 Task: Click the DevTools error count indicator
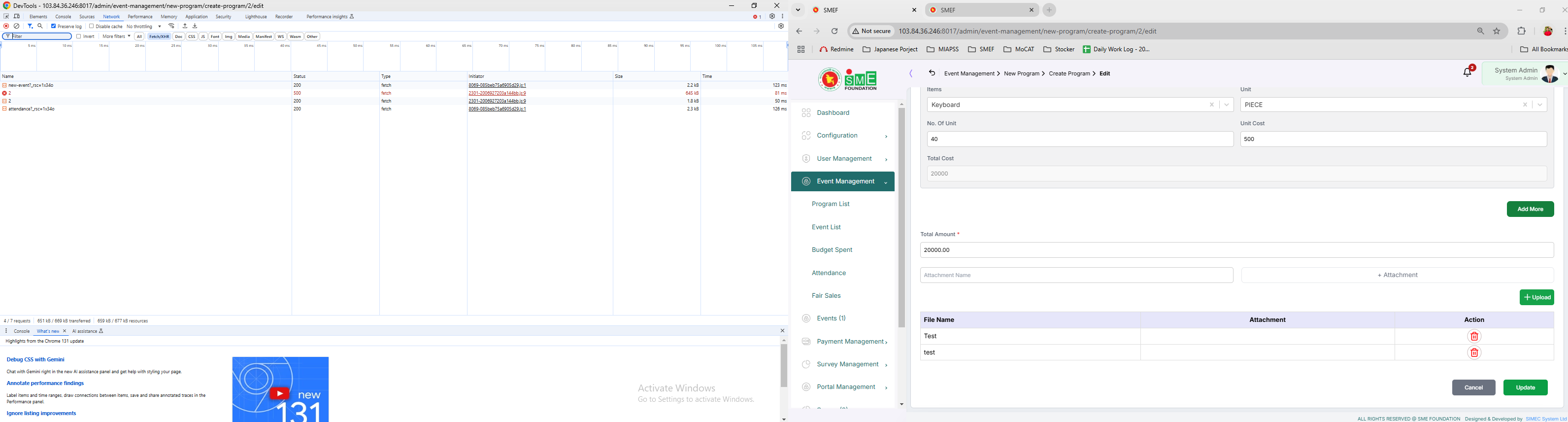point(757,16)
